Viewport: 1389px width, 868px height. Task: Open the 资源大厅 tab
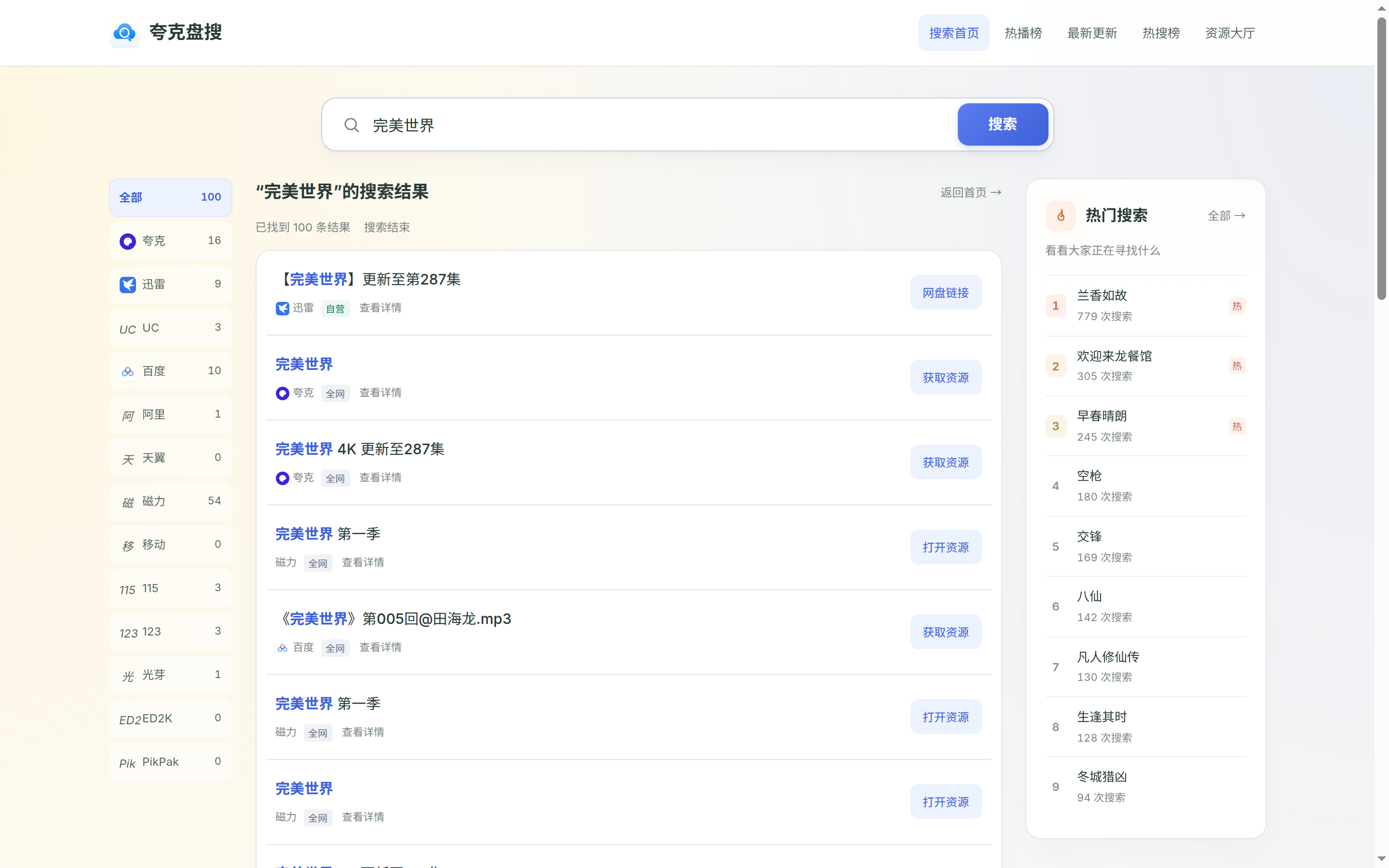tap(1229, 33)
